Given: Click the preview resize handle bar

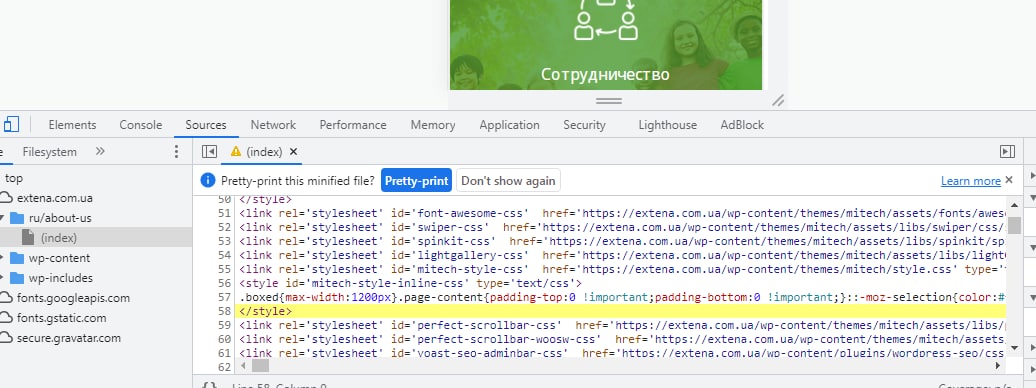Looking at the screenshot, I should point(609,101).
